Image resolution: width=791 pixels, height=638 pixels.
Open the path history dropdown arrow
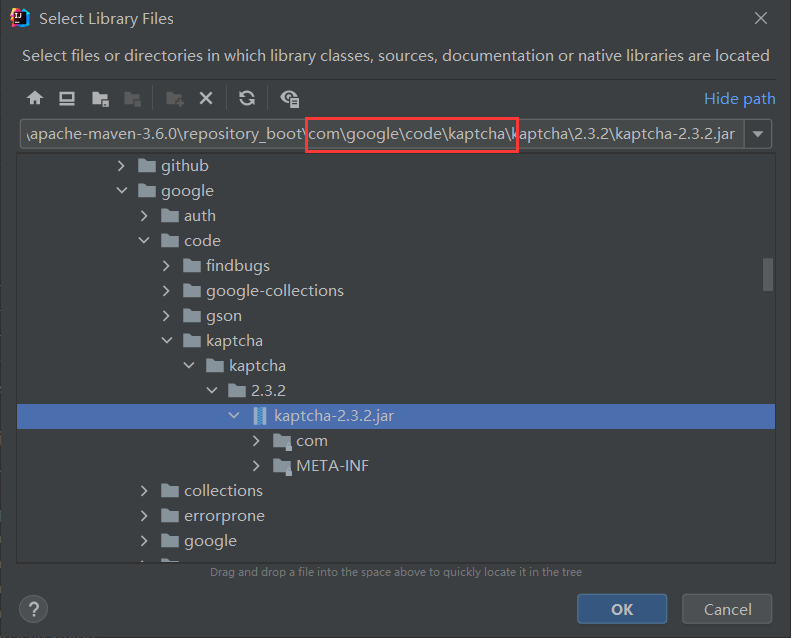click(758, 134)
